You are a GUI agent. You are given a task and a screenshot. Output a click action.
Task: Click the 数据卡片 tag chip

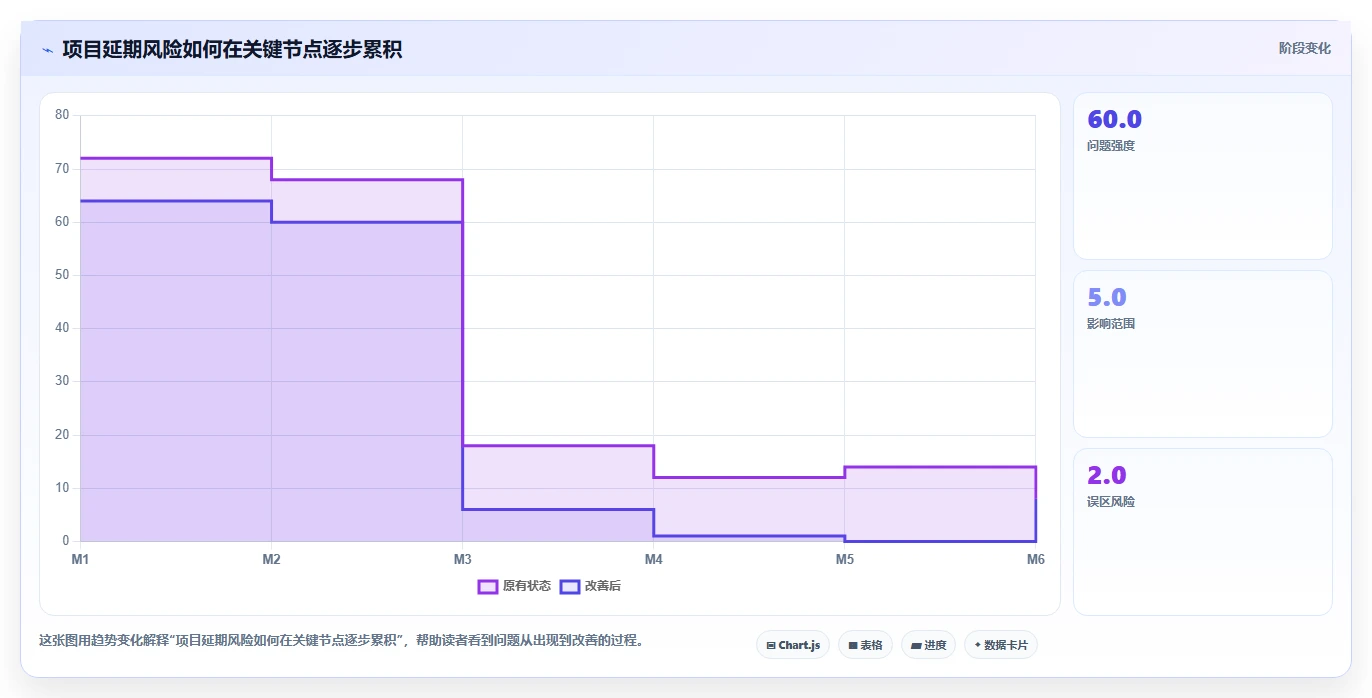[x=1001, y=645]
